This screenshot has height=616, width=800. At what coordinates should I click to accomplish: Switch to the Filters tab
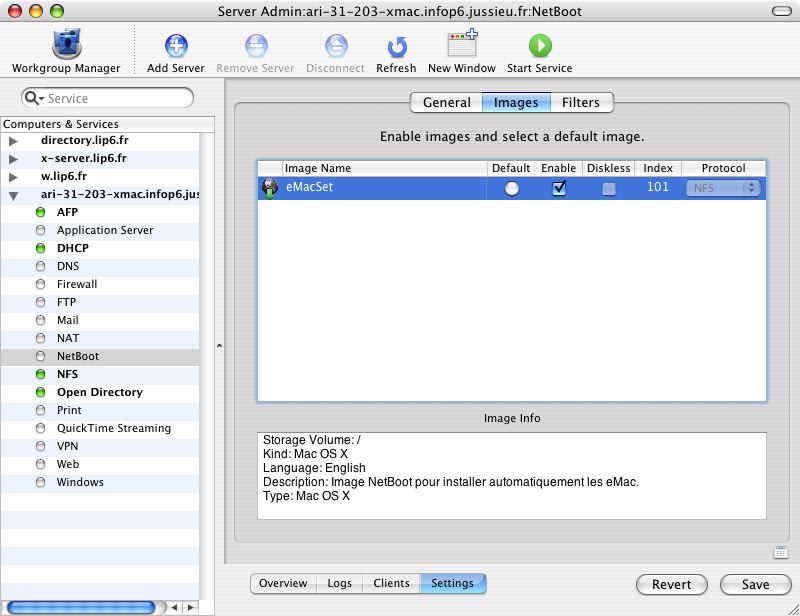[580, 102]
